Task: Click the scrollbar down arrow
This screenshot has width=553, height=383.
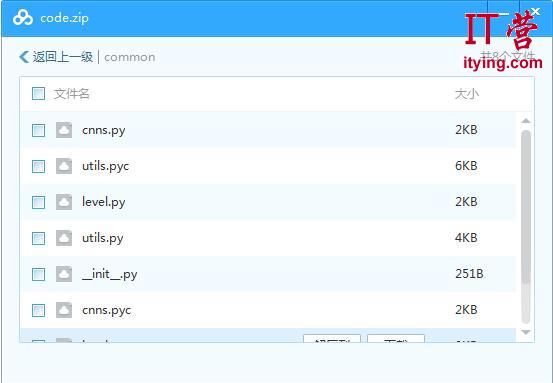Action: click(526, 332)
